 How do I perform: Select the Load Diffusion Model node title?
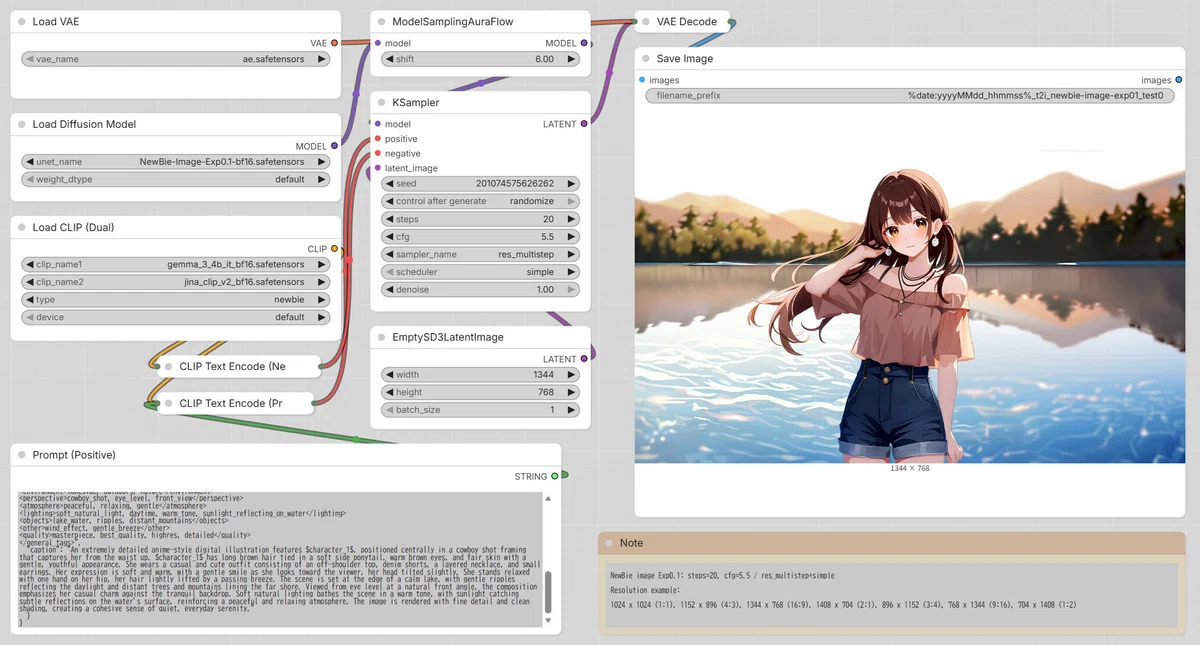point(84,124)
